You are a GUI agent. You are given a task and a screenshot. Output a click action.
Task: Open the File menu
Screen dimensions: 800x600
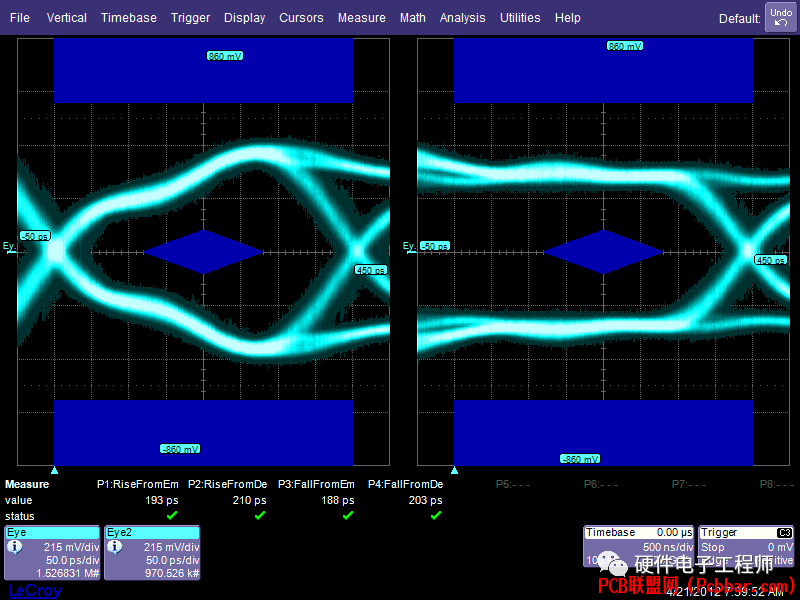pyautogui.click(x=20, y=18)
